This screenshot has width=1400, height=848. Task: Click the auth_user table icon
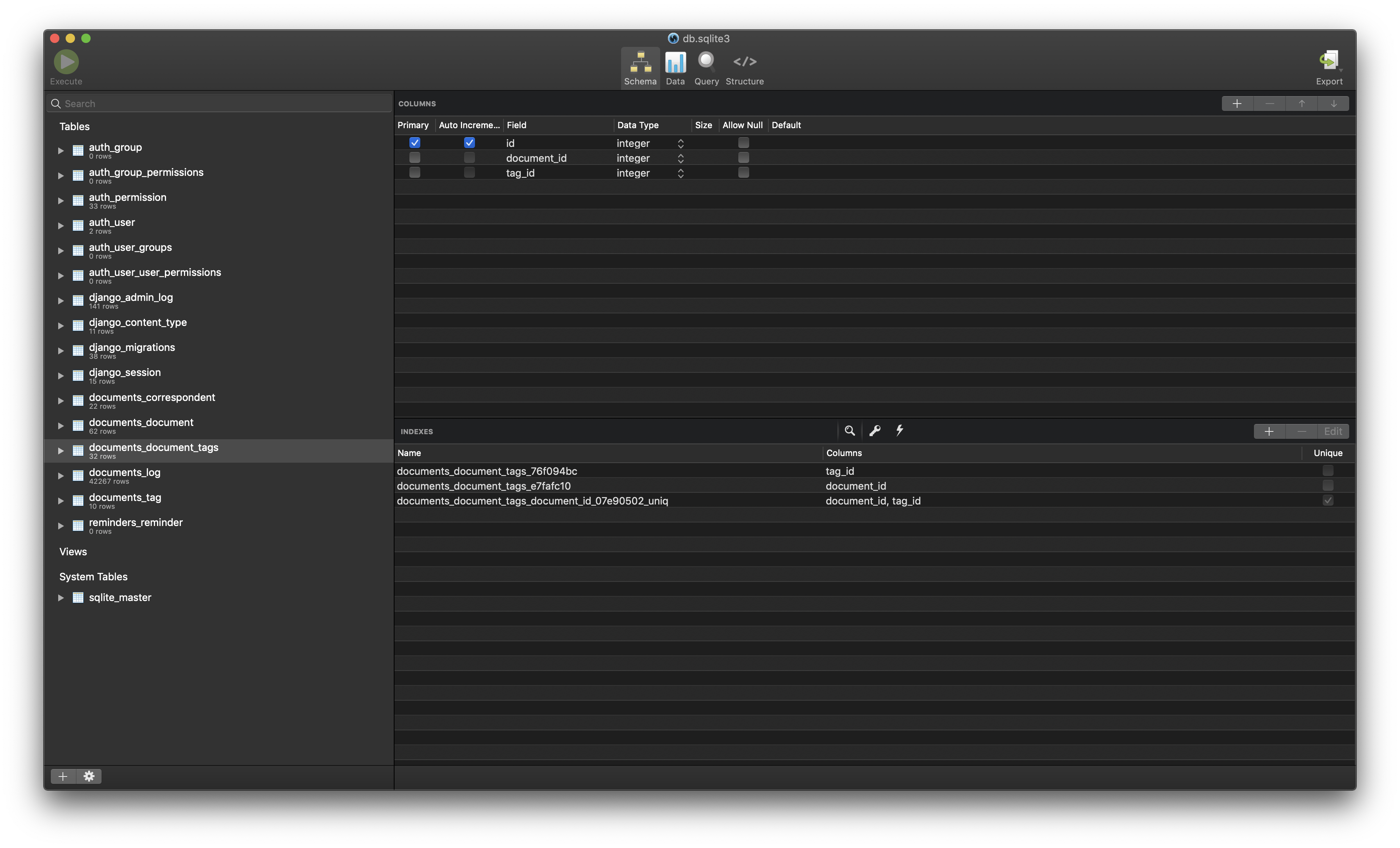[79, 225]
